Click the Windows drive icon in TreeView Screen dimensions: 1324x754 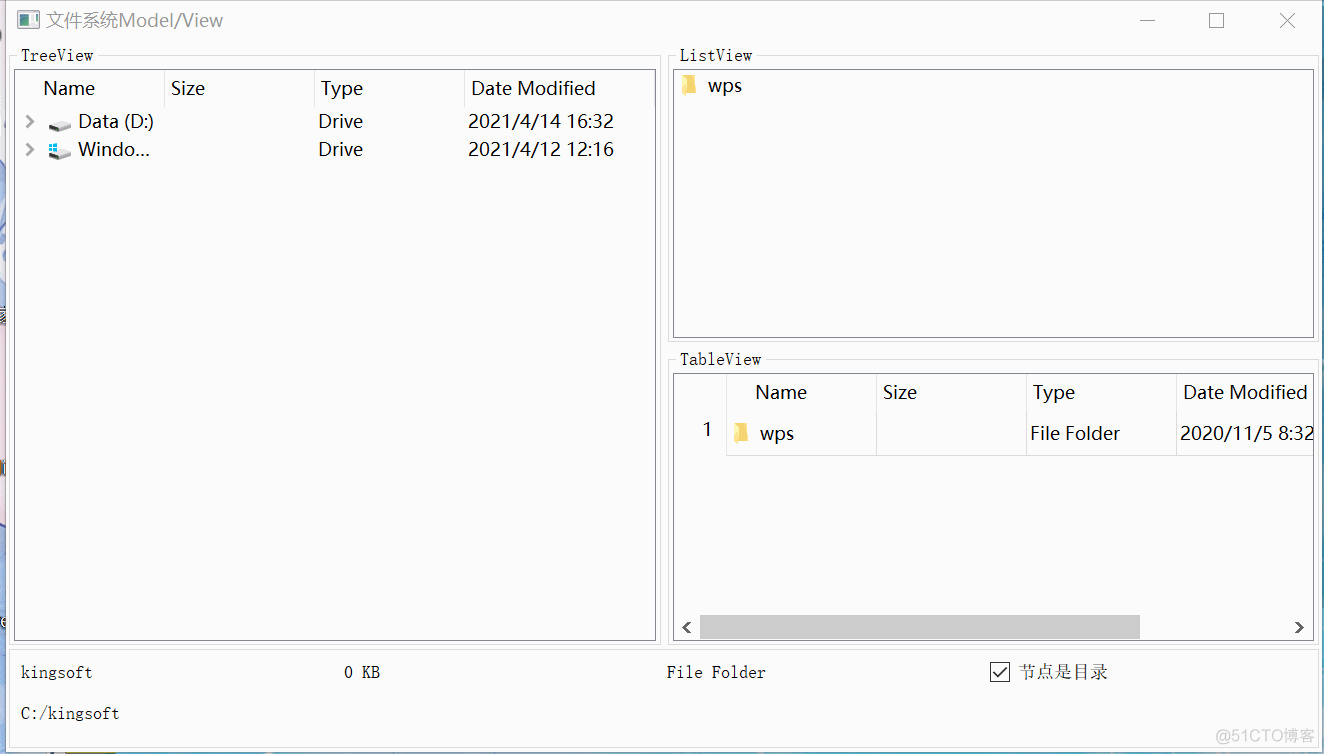click(60, 150)
